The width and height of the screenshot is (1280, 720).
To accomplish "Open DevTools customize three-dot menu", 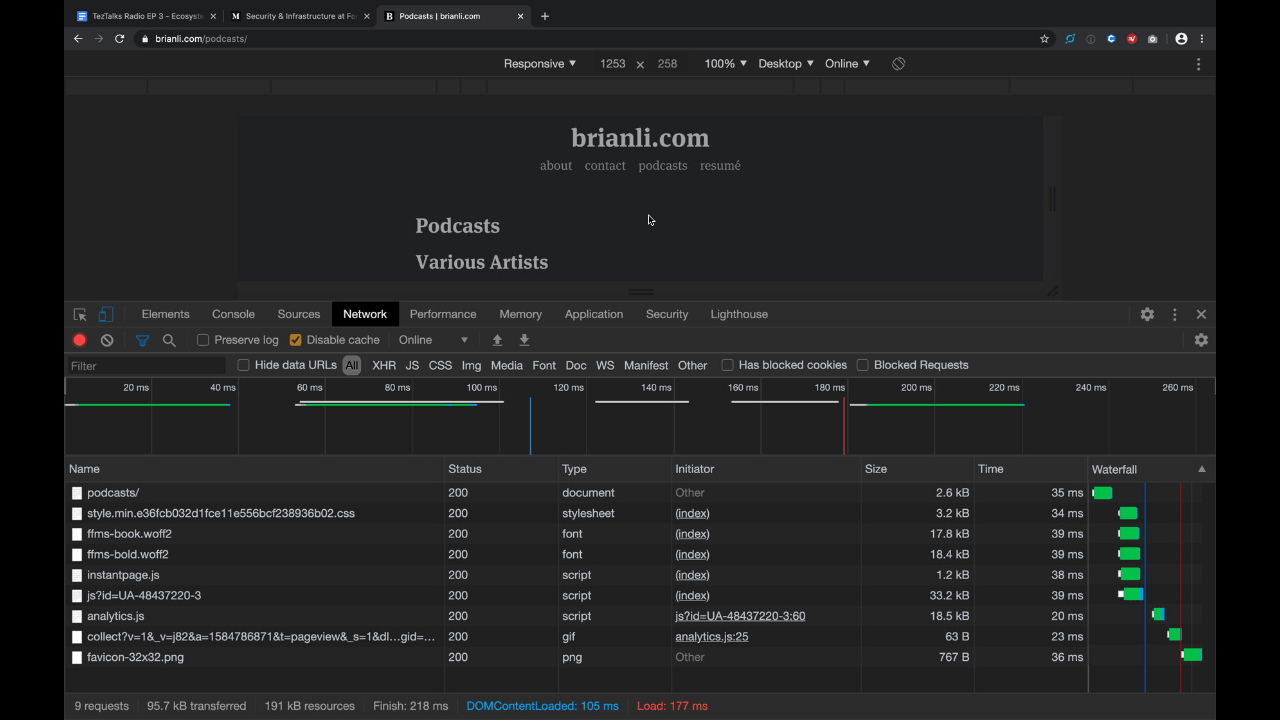I will click(1175, 314).
